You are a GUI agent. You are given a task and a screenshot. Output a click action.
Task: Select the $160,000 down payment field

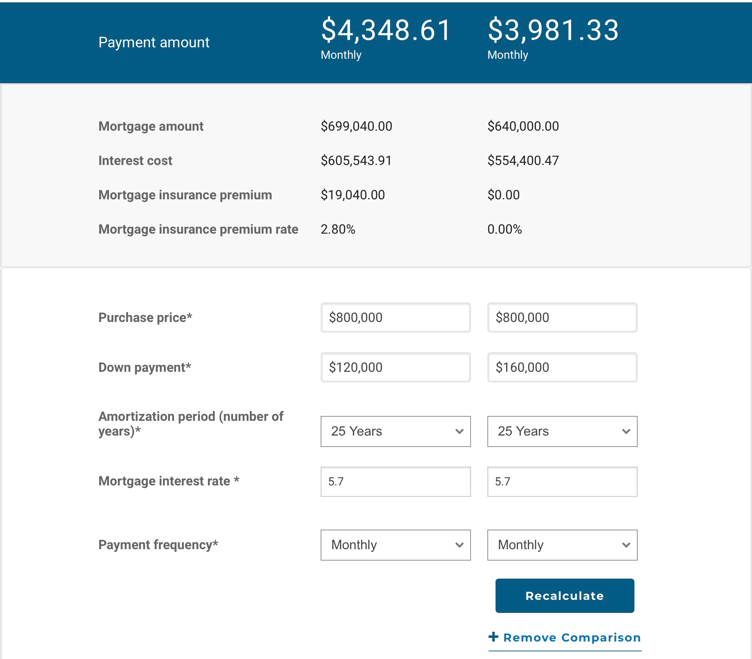tap(562, 368)
